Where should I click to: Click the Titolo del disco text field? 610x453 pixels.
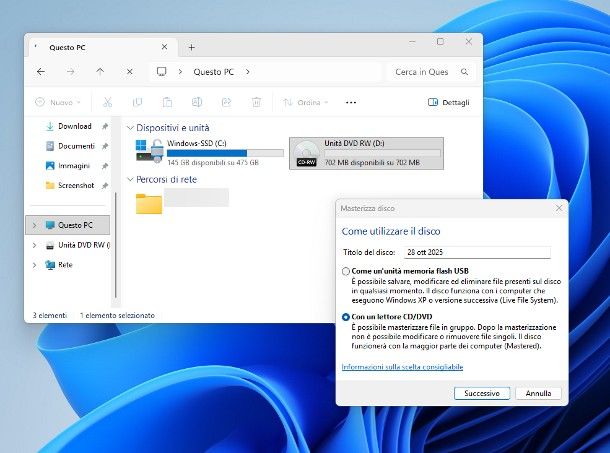tap(477, 252)
